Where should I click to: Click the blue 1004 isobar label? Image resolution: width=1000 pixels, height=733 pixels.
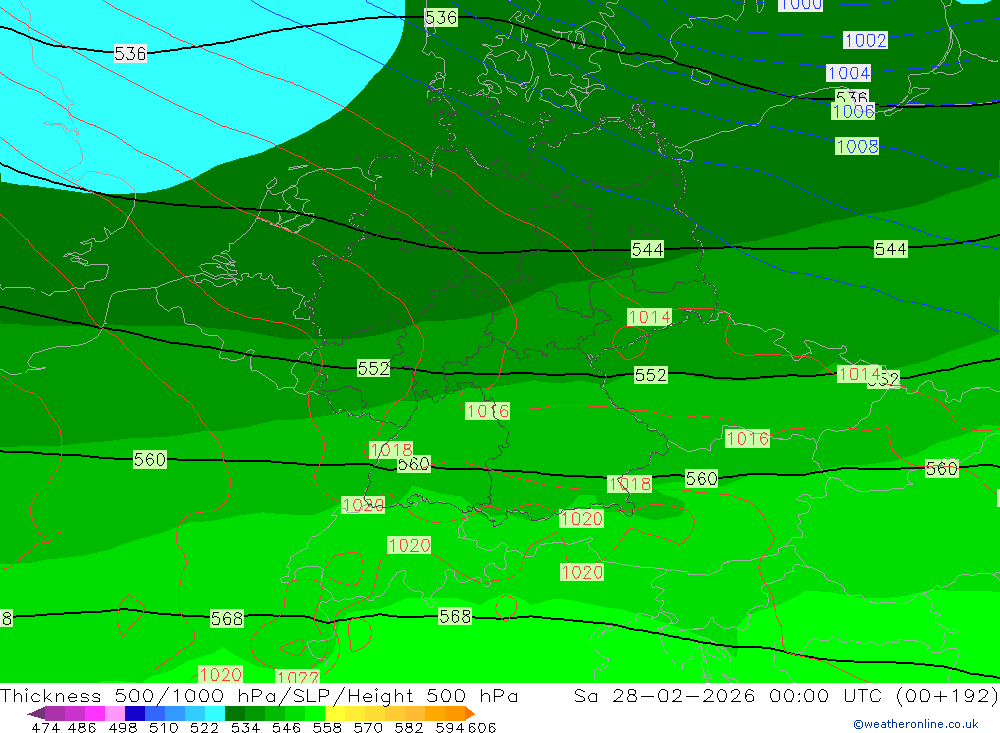point(849,73)
